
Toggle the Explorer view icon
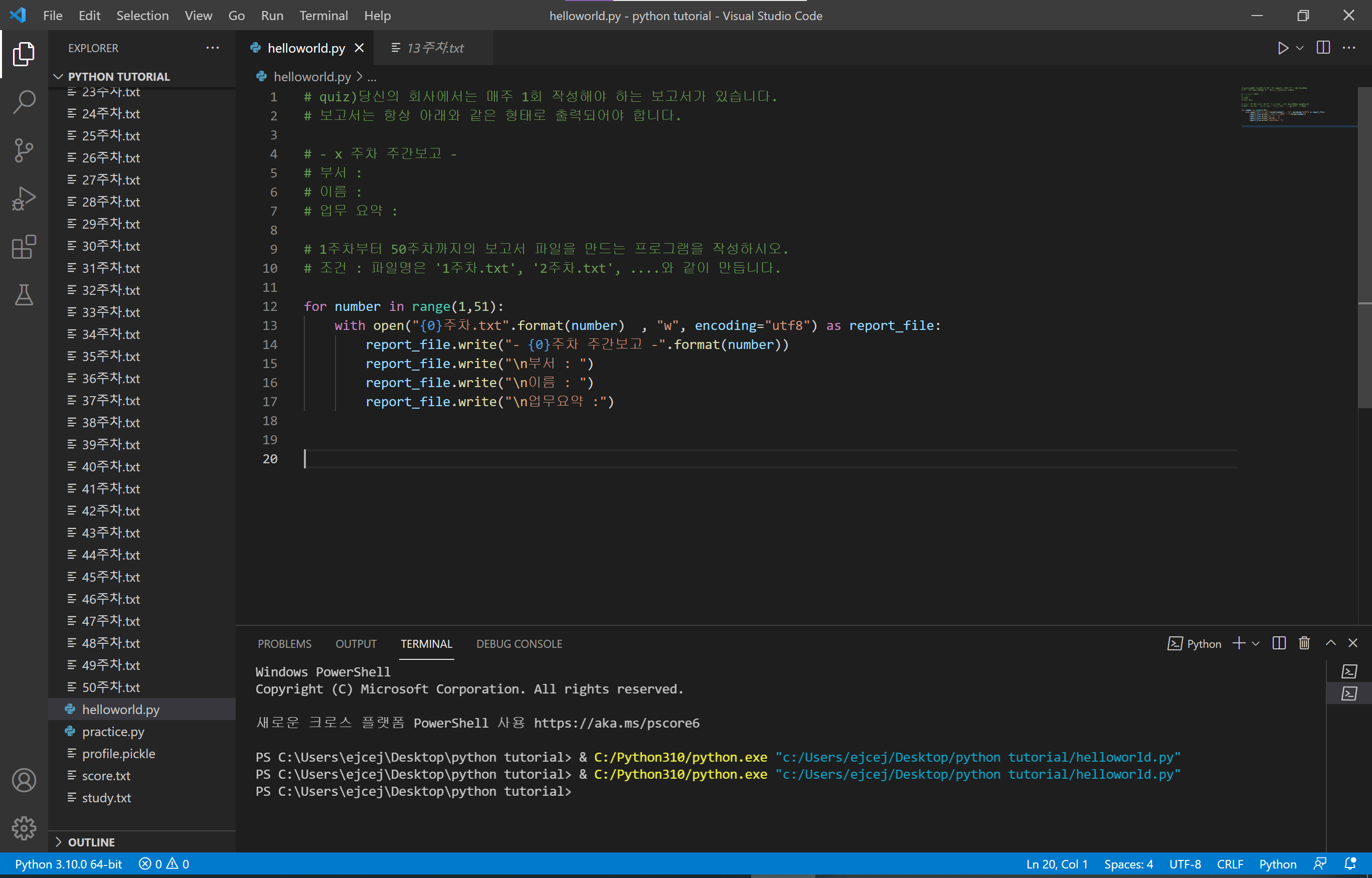tap(24, 54)
